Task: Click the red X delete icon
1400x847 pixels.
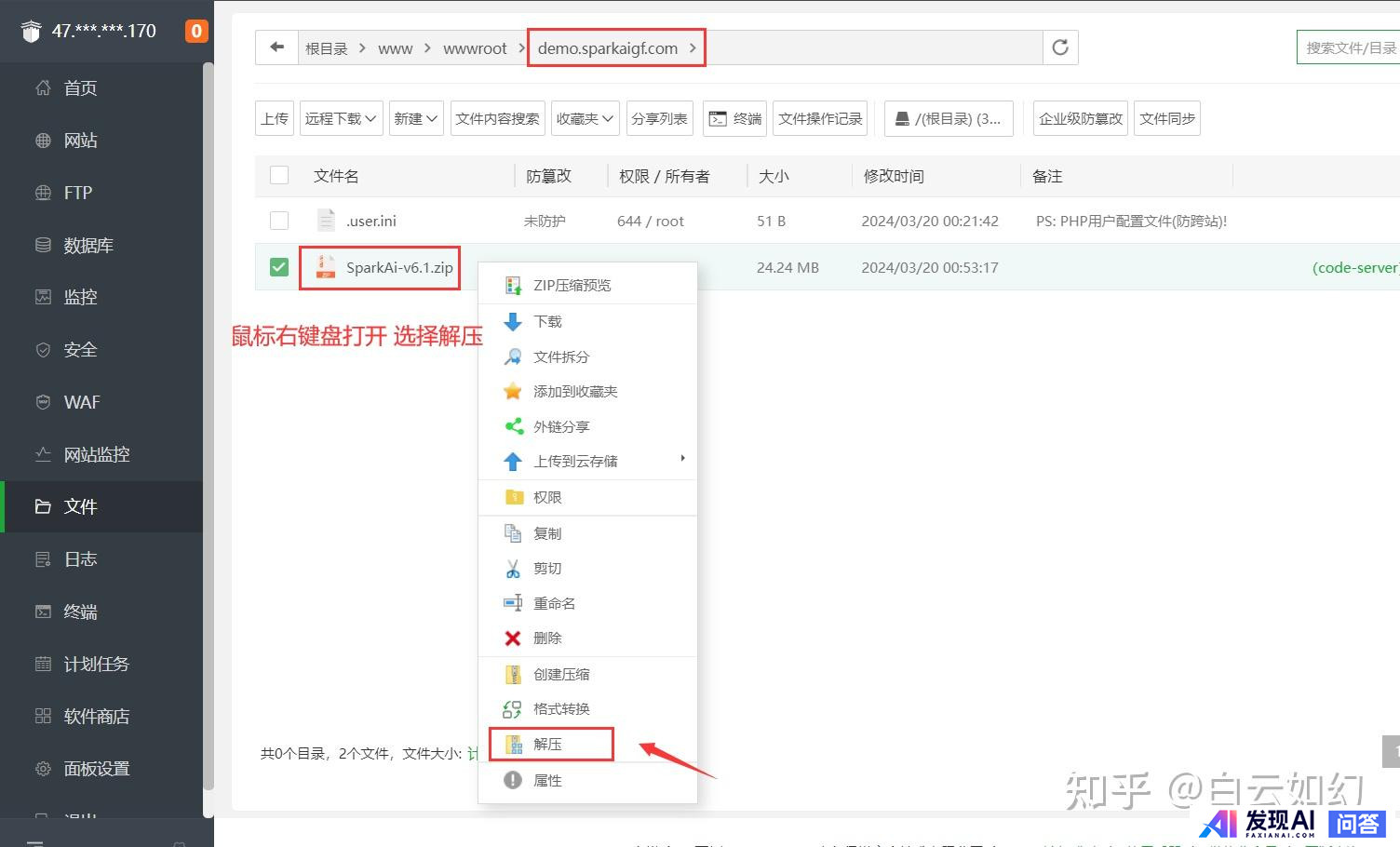Action: click(512, 639)
